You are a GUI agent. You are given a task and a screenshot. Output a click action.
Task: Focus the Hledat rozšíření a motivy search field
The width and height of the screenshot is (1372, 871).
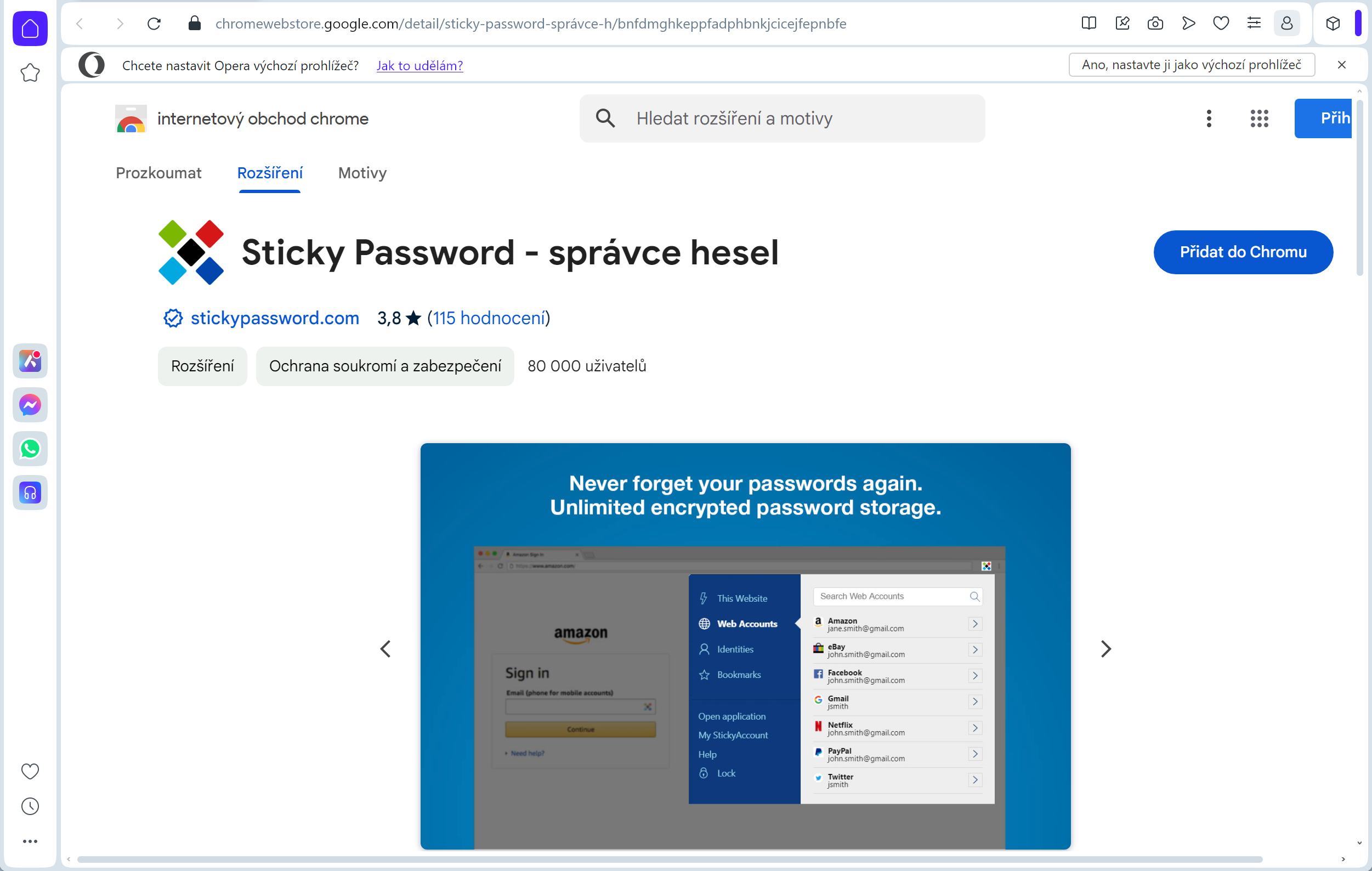782,118
